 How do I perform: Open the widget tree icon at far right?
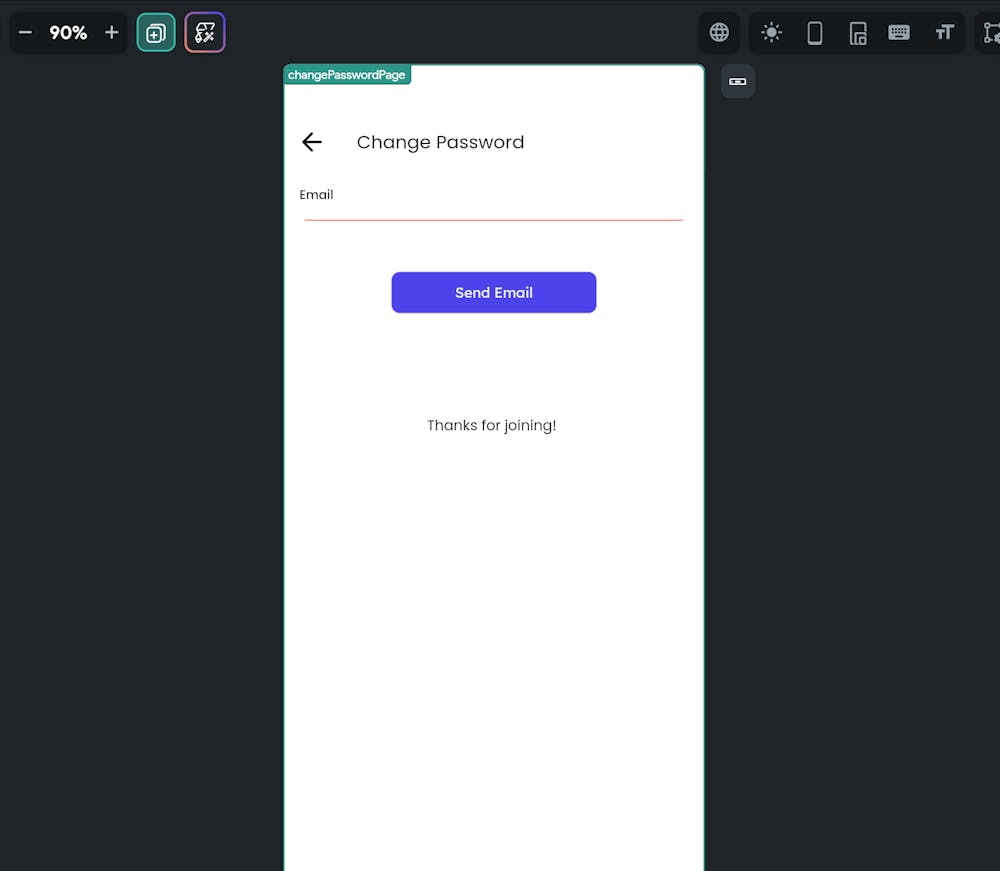point(990,32)
